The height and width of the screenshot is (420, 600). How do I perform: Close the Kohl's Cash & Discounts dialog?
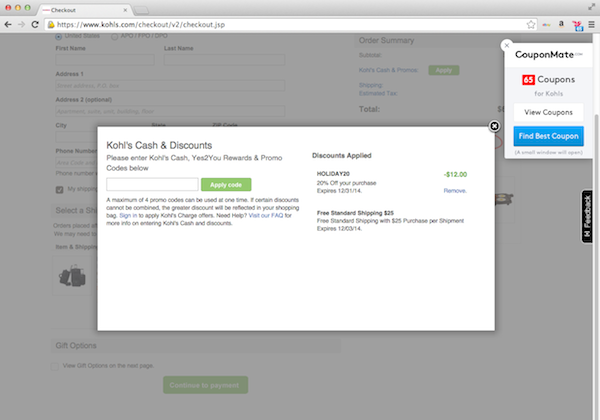coord(494,126)
